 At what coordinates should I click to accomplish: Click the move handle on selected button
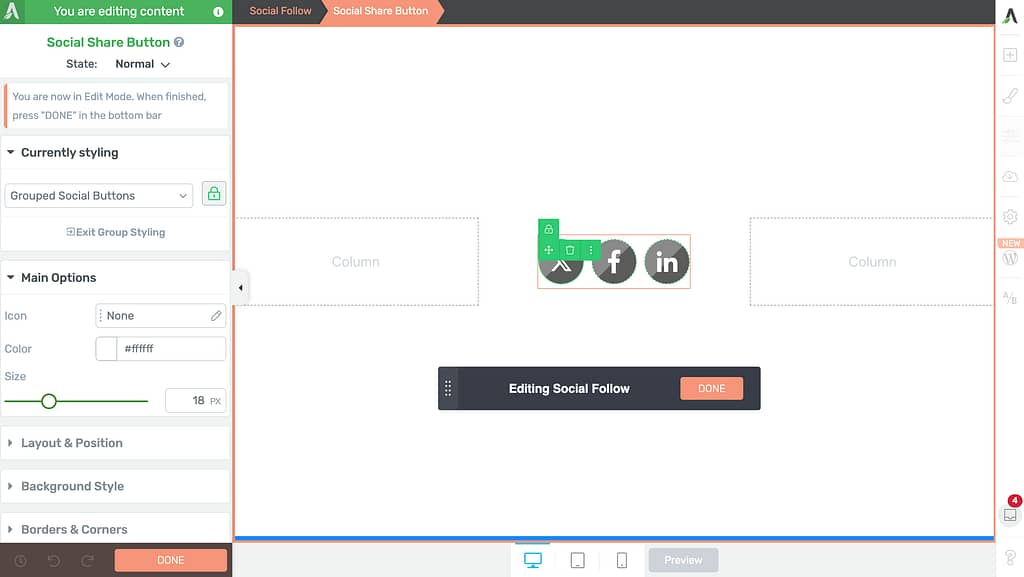point(549,250)
